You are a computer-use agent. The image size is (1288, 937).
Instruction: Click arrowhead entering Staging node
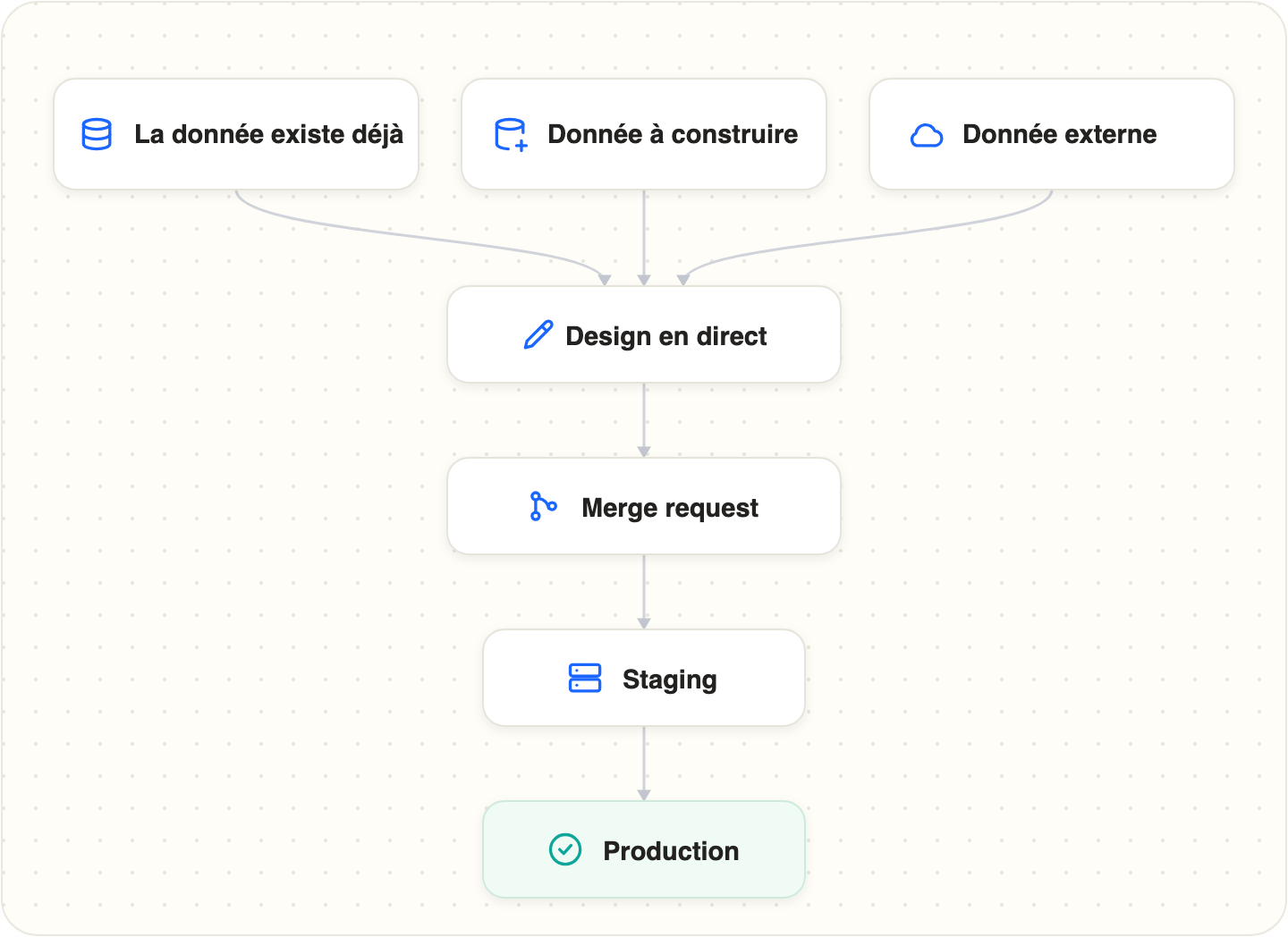coord(644,623)
